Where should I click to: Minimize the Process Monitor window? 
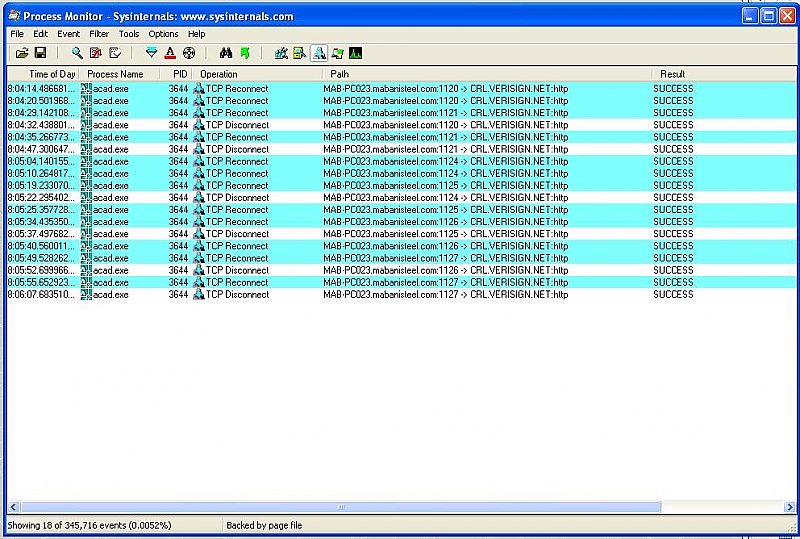pyautogui.click(x=749, y=16)
